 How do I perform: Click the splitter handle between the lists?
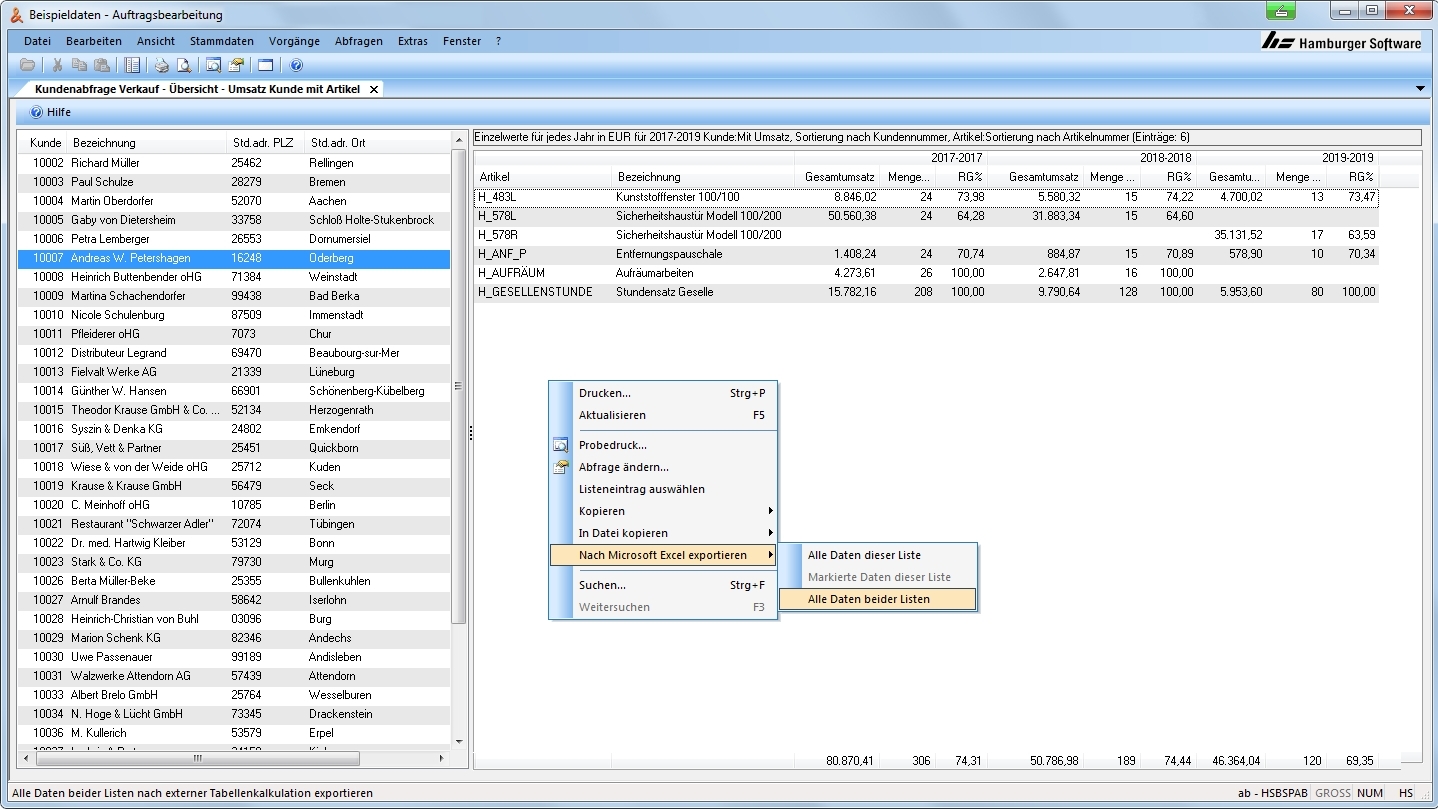(470, 433)
